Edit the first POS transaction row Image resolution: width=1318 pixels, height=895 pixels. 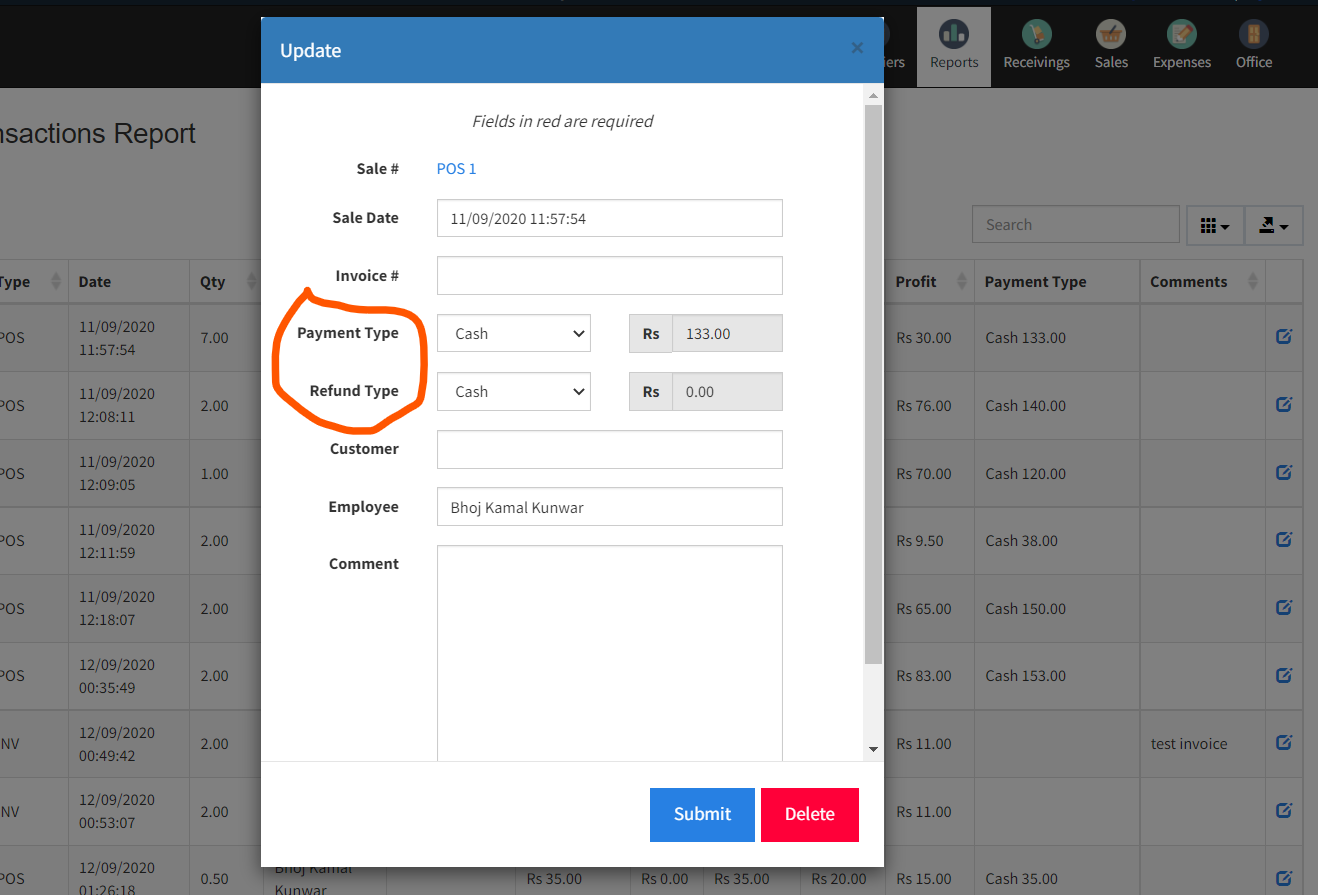[1283, 338]
